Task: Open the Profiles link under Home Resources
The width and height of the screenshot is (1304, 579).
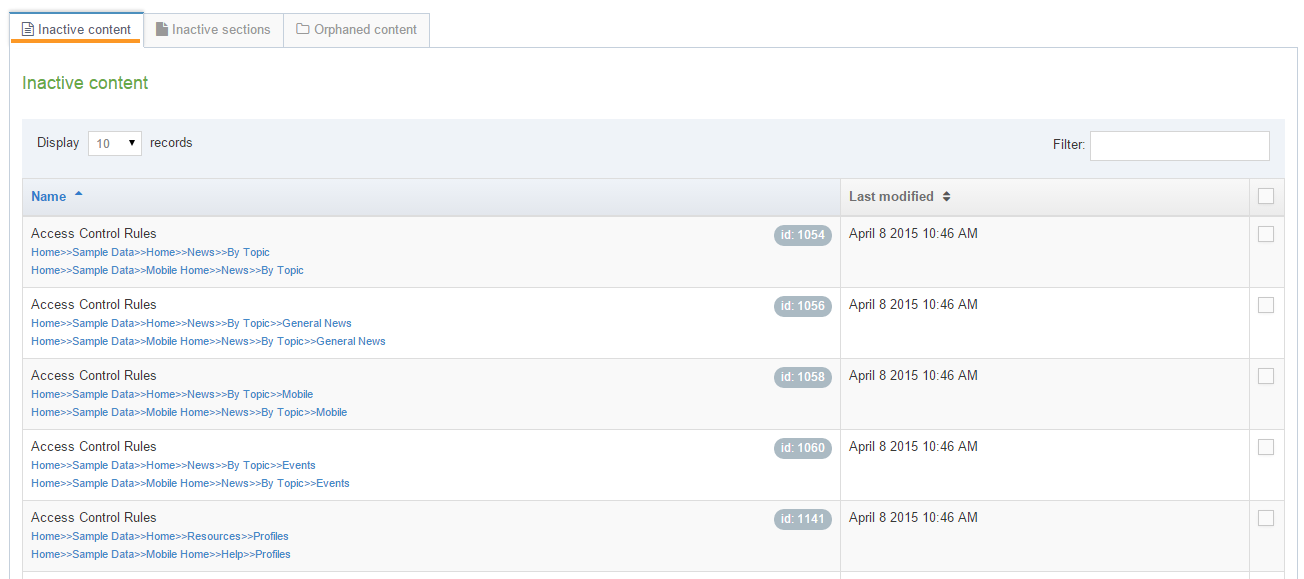Action: (271, 536)
